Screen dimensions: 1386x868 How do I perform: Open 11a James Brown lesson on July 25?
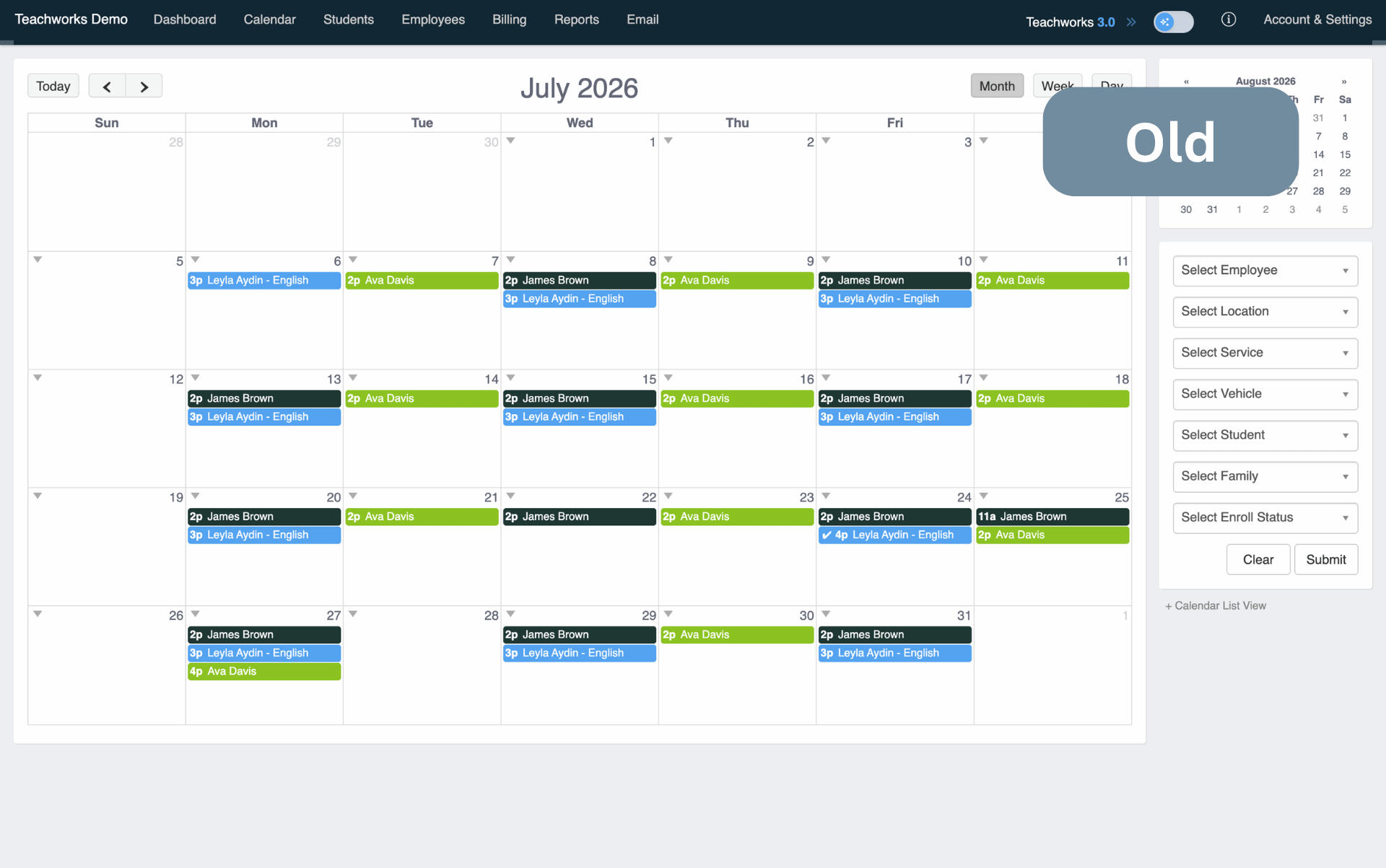pos(1052,517)
